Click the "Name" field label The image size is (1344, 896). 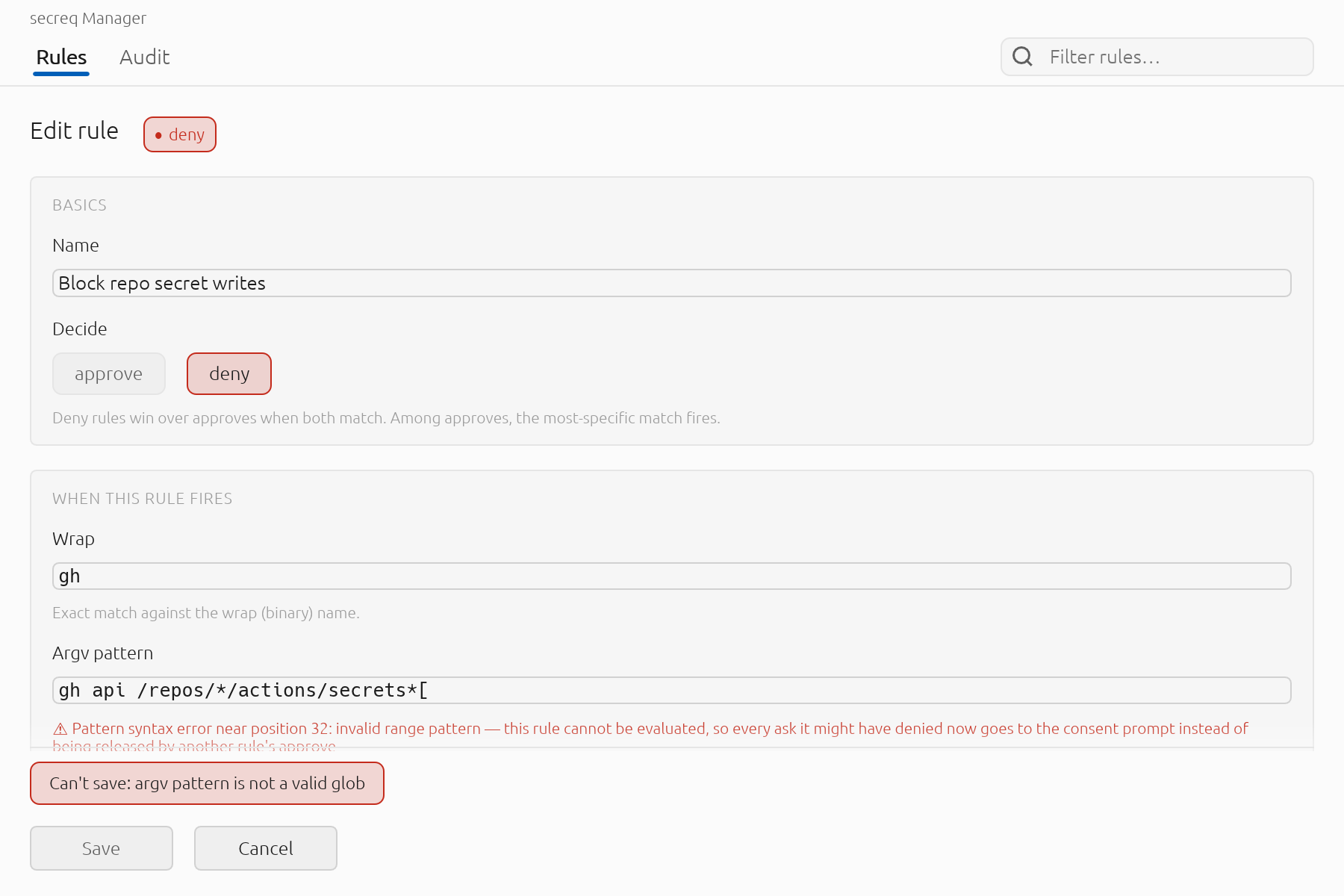coord(75,246)
